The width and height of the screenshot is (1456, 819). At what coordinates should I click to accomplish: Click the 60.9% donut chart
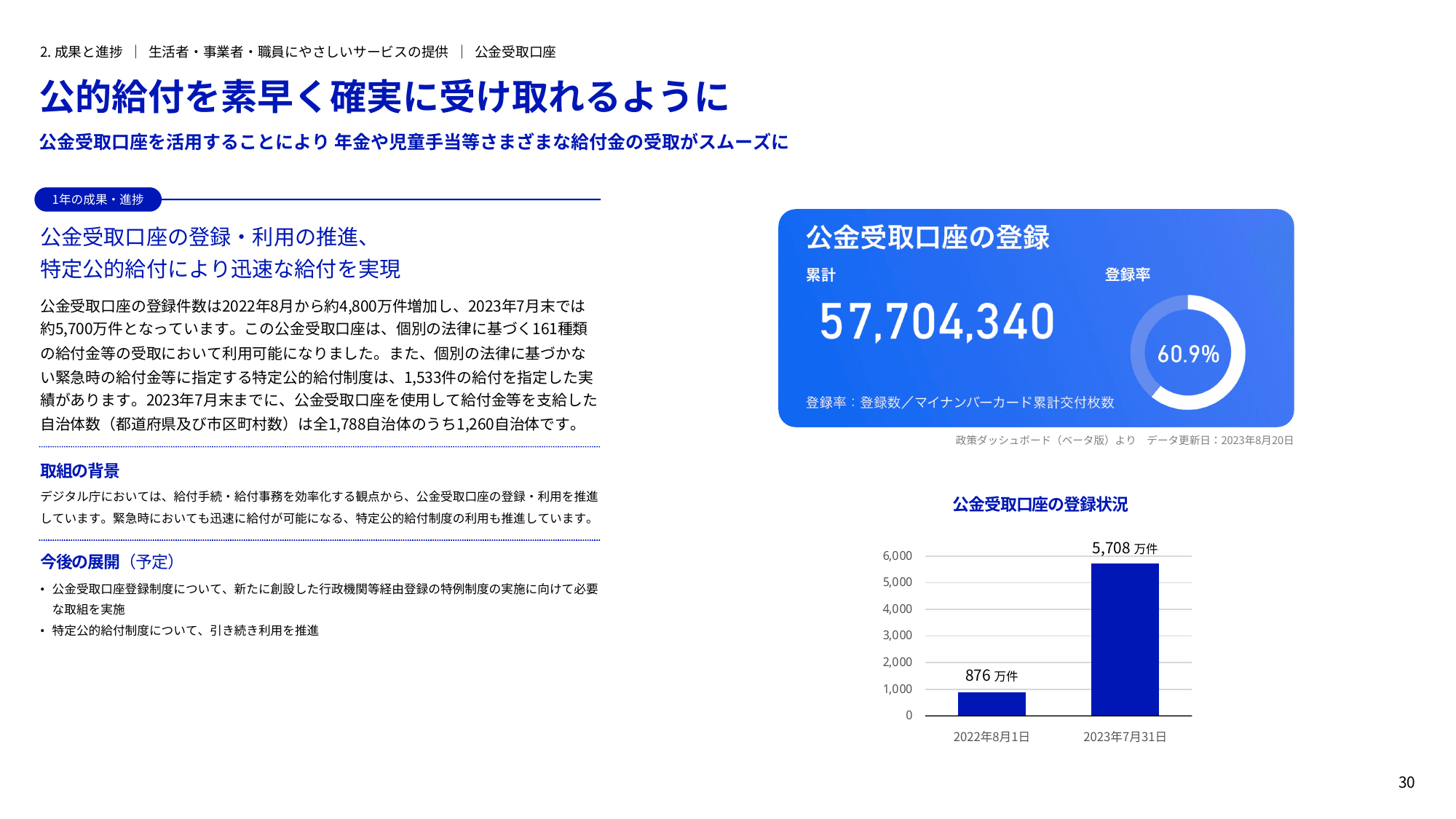[1189, 355]
